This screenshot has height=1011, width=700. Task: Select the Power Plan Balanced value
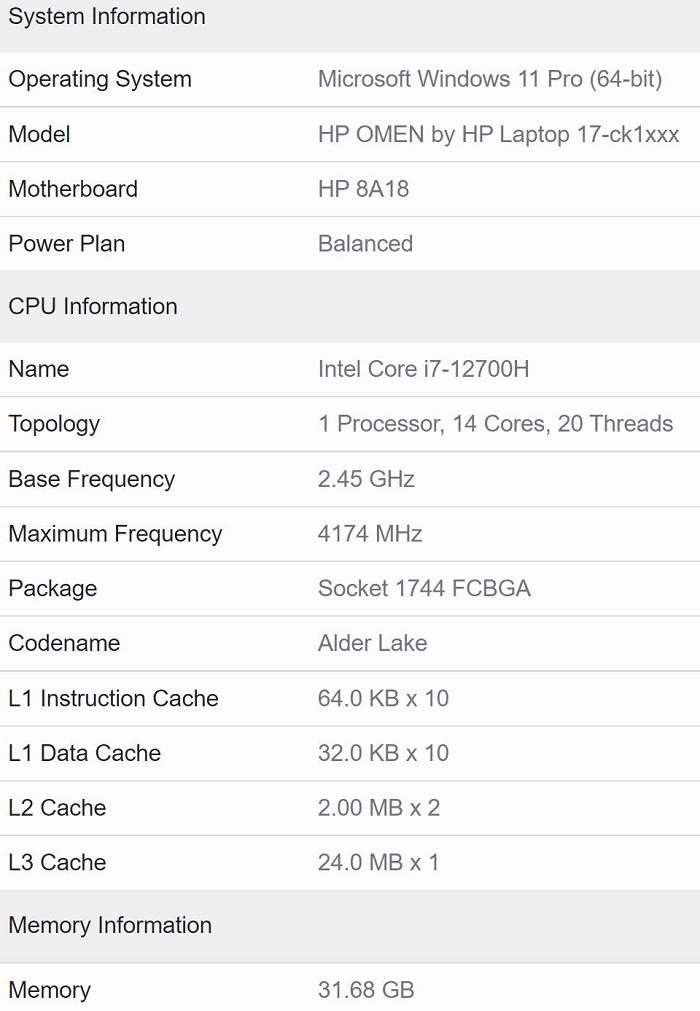pos(365,244)
